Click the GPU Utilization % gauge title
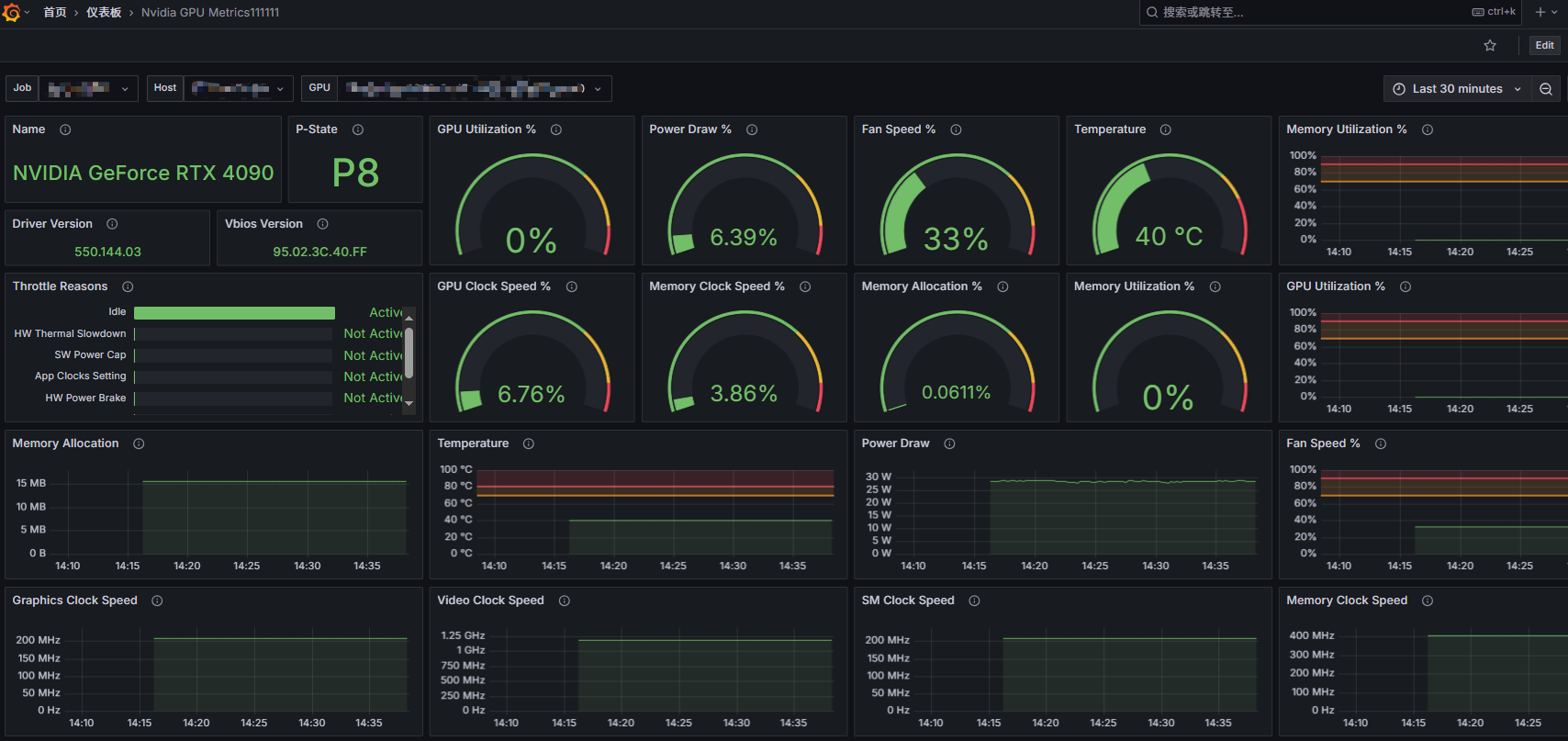 (487, 129)
